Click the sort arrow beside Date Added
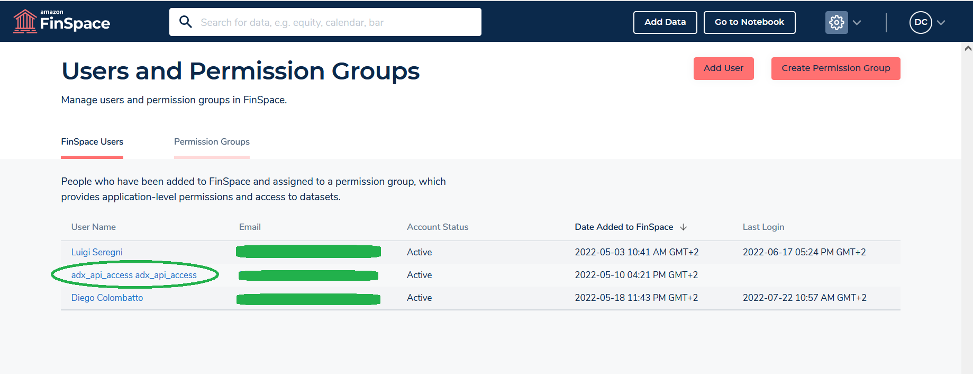The height and width of the screenshot is (375, 974). (x=683, y=227)
